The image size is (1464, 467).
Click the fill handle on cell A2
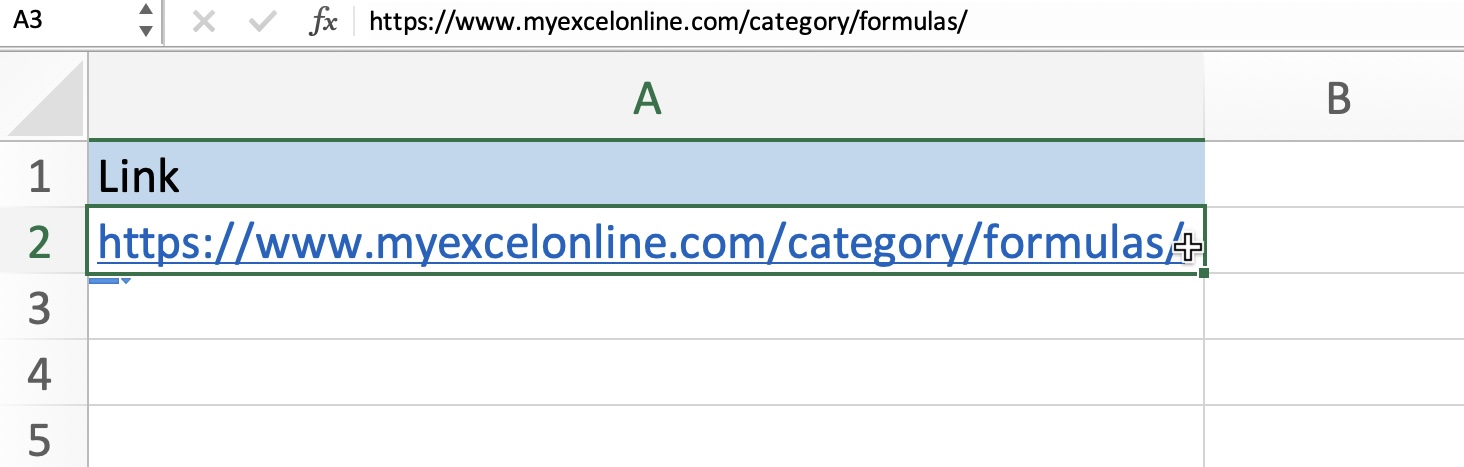click(1203, 273)
